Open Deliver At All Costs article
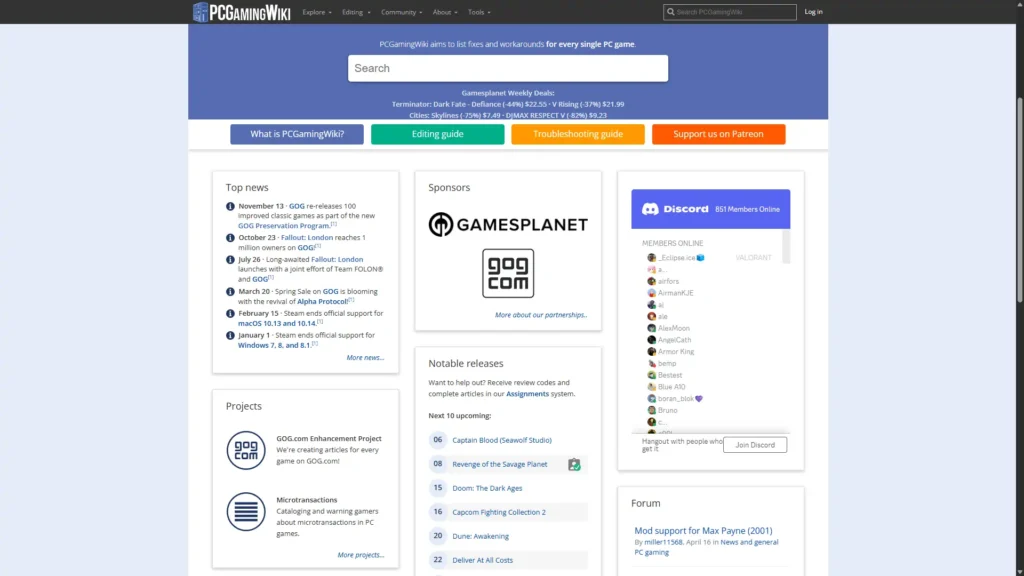This screenshot has width=1024, height=576. 483,560
